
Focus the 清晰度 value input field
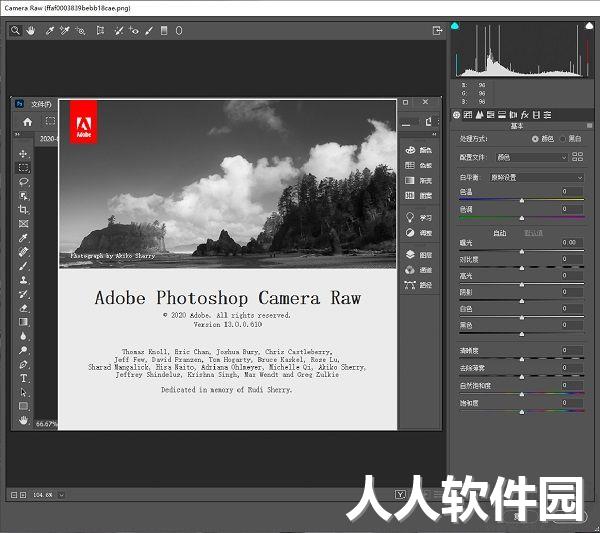572,350
